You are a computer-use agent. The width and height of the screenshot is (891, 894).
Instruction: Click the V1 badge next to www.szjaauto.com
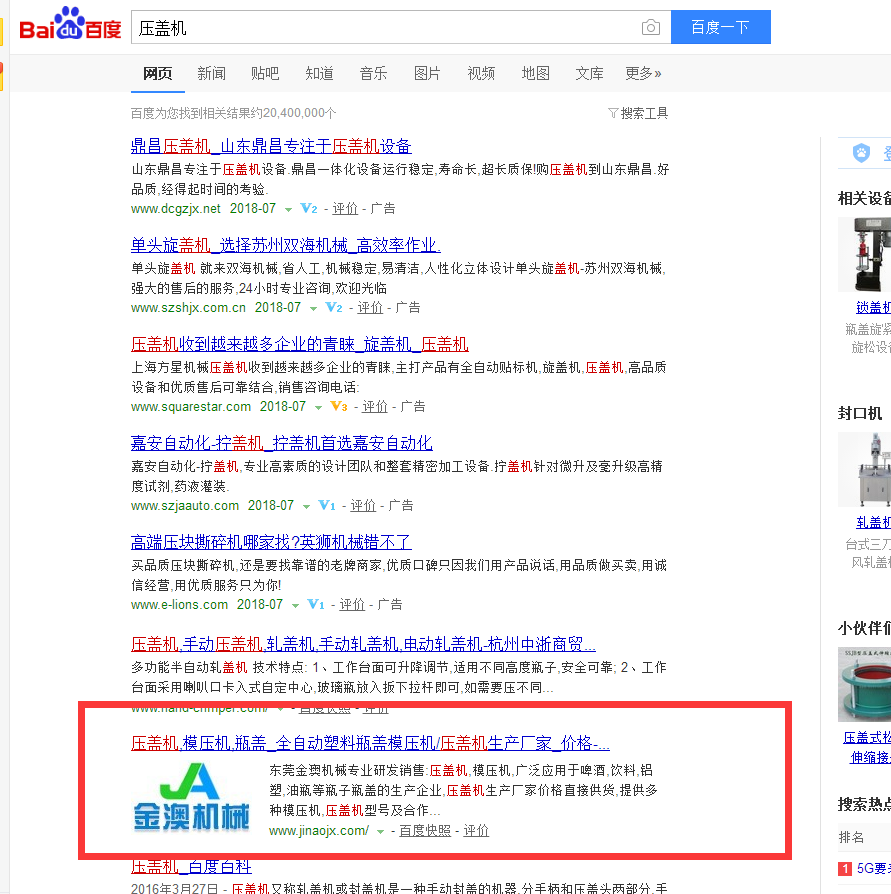point(328,505)
